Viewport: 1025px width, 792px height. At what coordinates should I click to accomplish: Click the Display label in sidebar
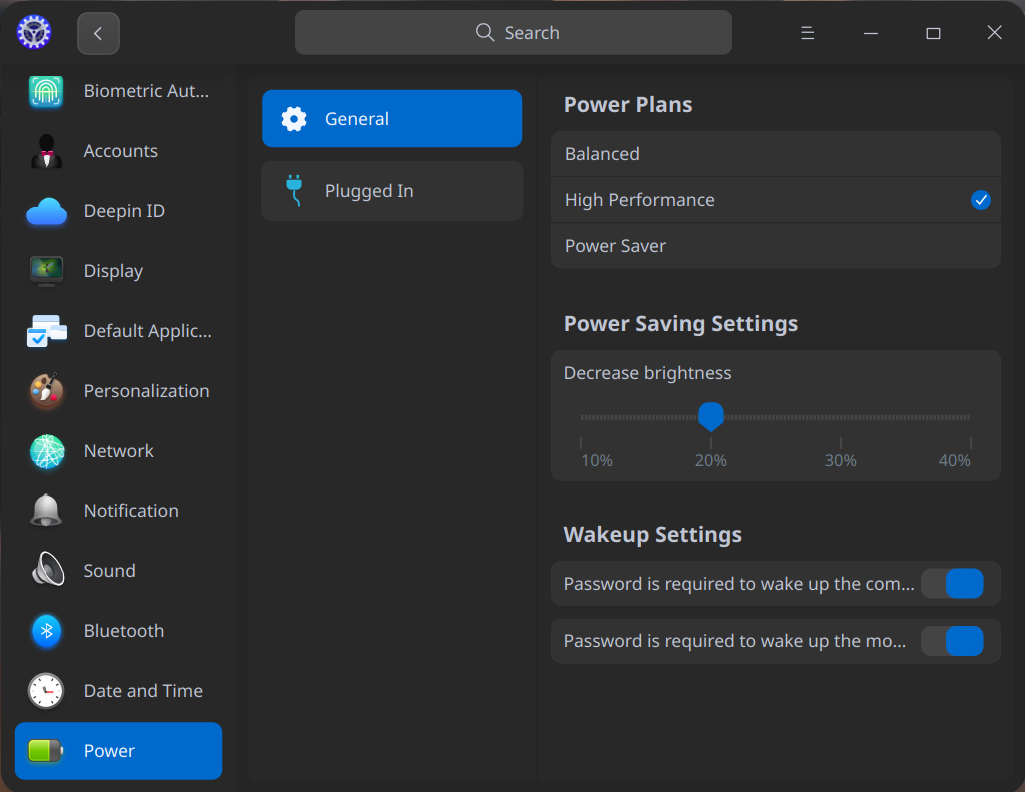[x=113, y=271]
